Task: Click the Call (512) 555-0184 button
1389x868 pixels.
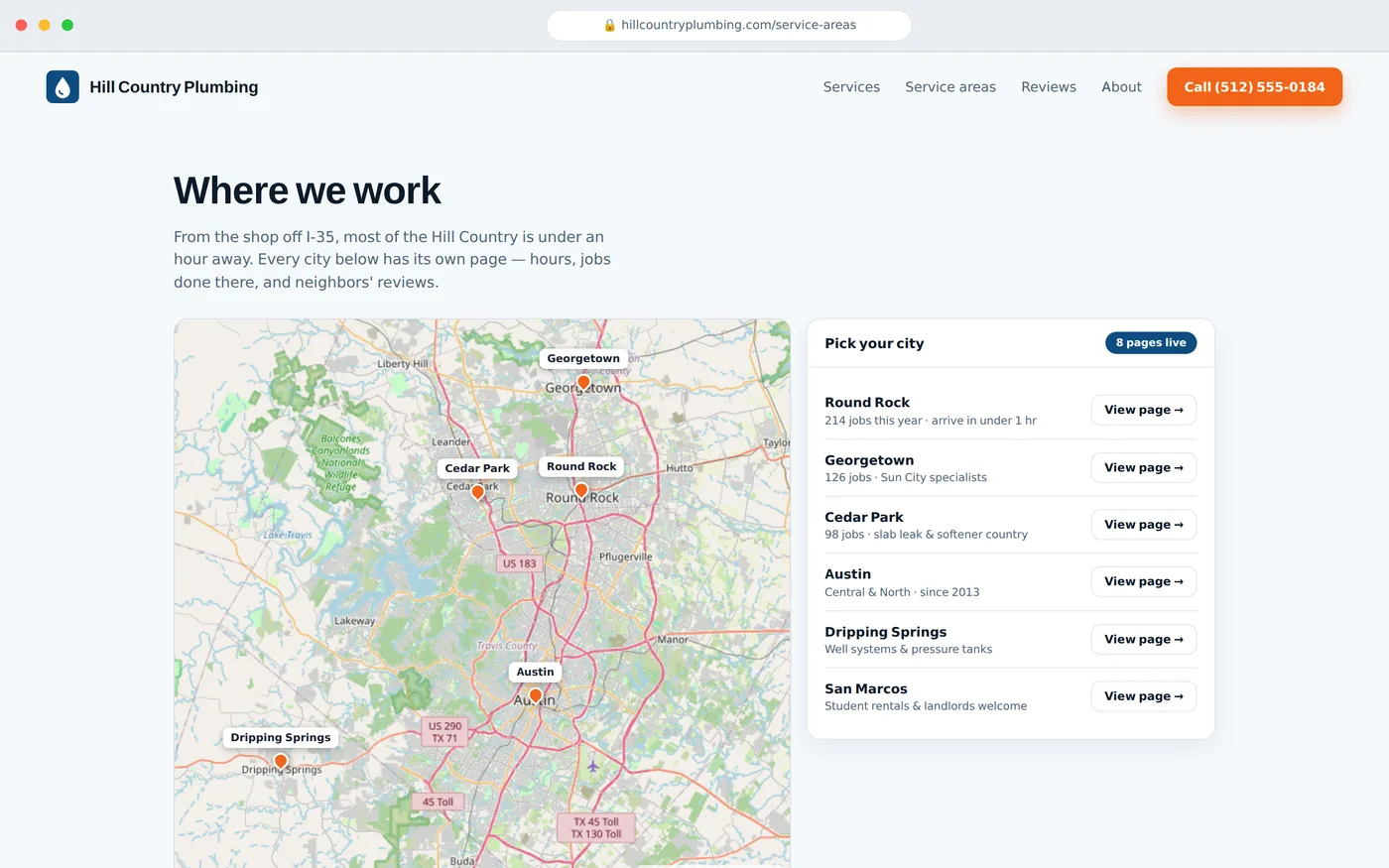Action: click(x=1254, y=86)
